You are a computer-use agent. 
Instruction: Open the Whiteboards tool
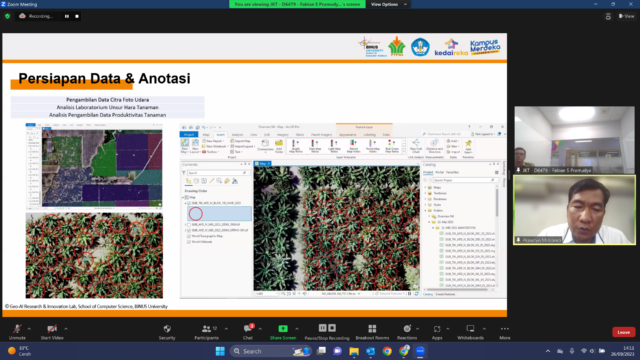(470, 331)
